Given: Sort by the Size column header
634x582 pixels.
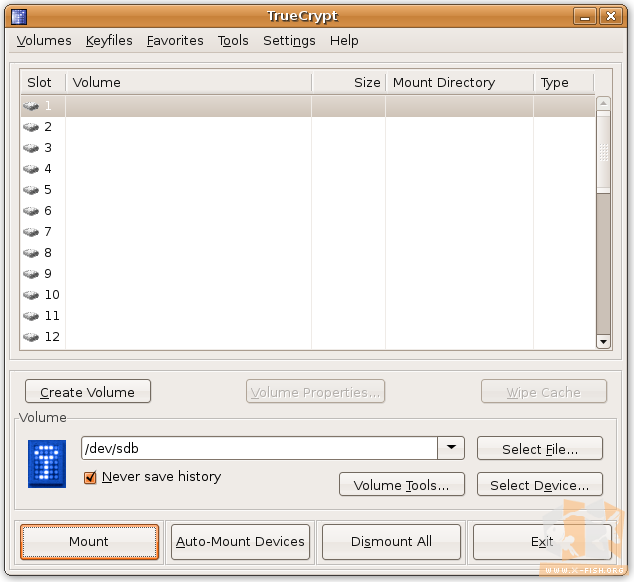Looking at the screenshot, I should coord(349,83).
